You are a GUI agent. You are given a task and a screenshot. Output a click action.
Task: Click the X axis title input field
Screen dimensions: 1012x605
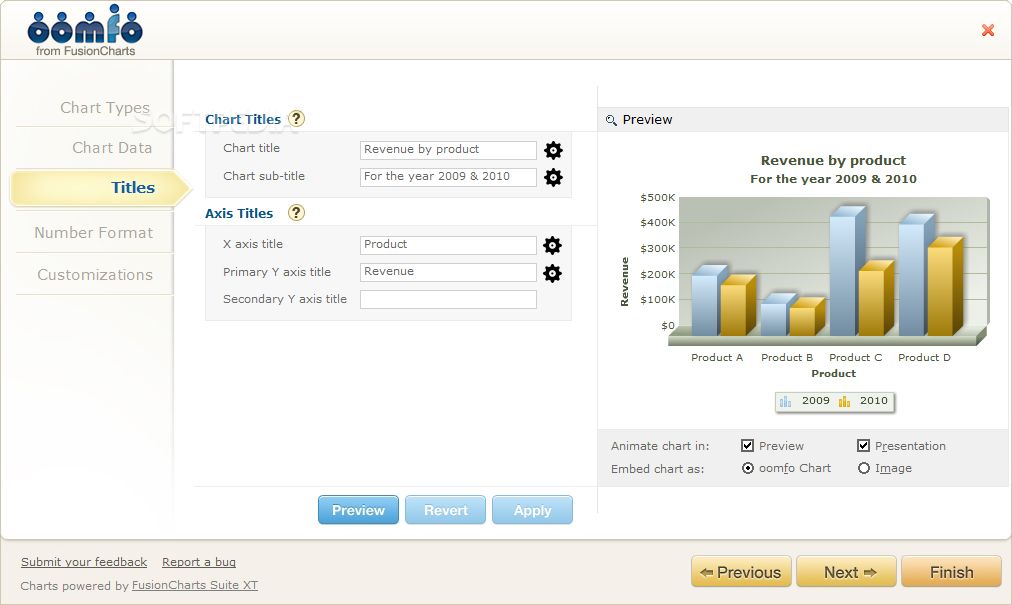(448, 245)
